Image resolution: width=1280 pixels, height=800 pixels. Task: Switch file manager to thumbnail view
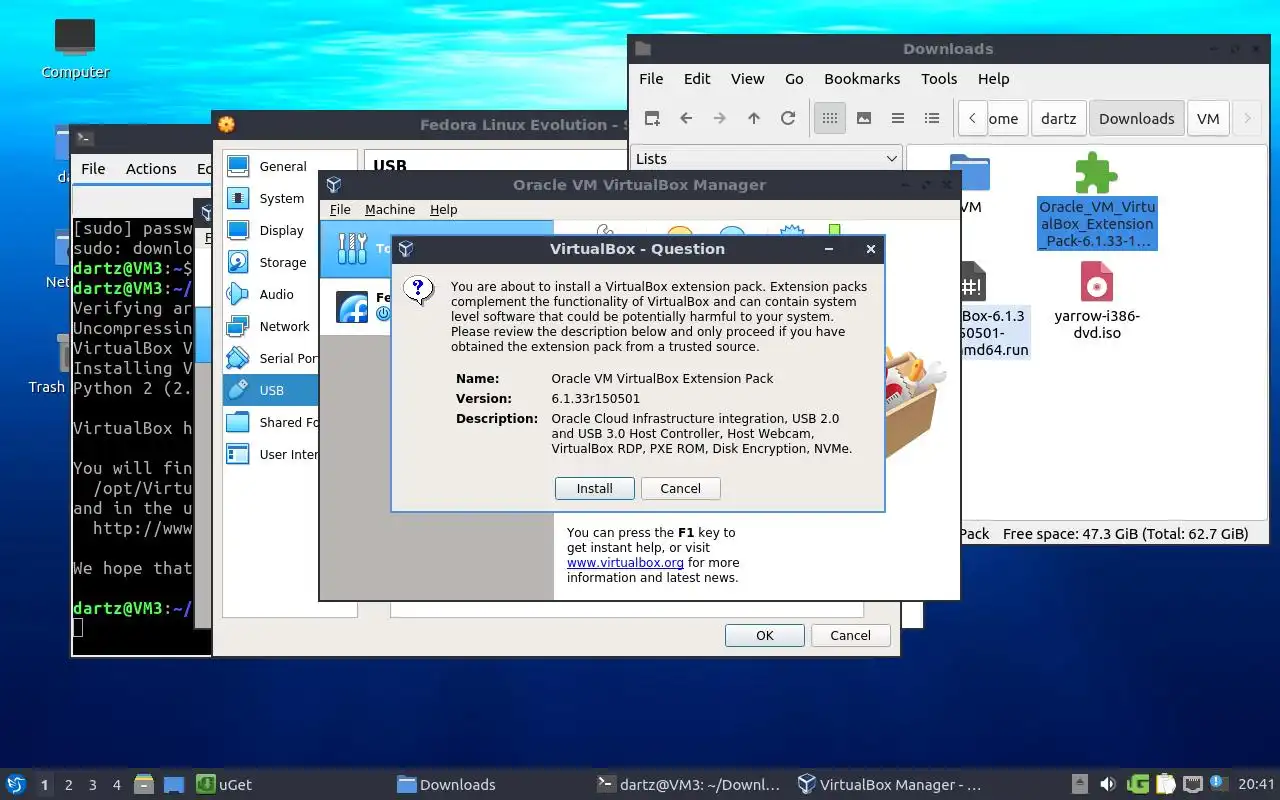pyautogui.click(x=864, y=118)
